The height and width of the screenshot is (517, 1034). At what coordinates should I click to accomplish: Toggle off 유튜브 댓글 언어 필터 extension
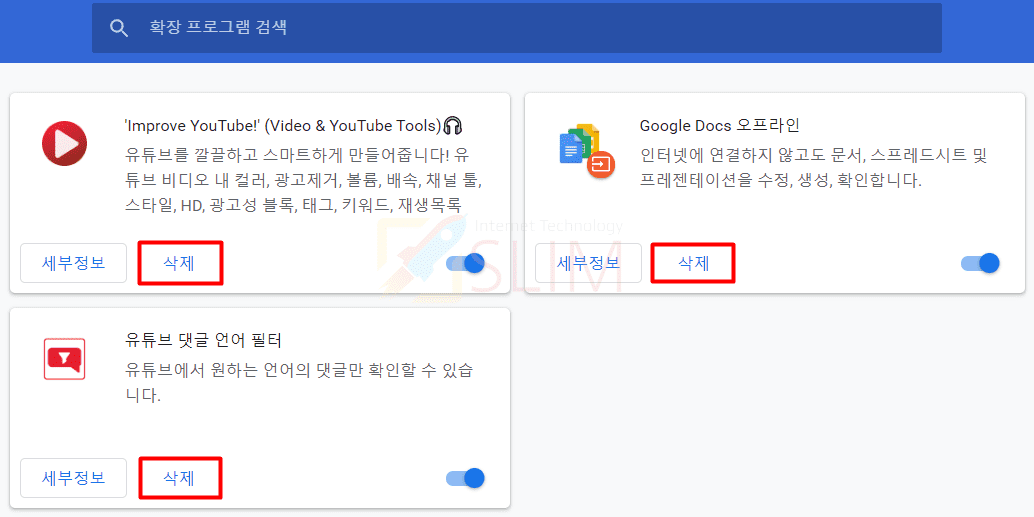466,478
